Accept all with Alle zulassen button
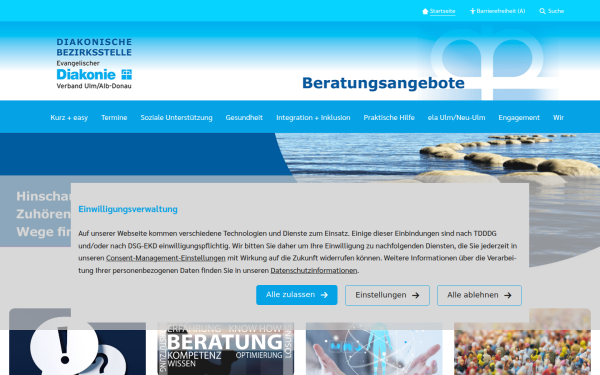Image resolution: width=600 pixels, height=375 pixels. [297, 295]
